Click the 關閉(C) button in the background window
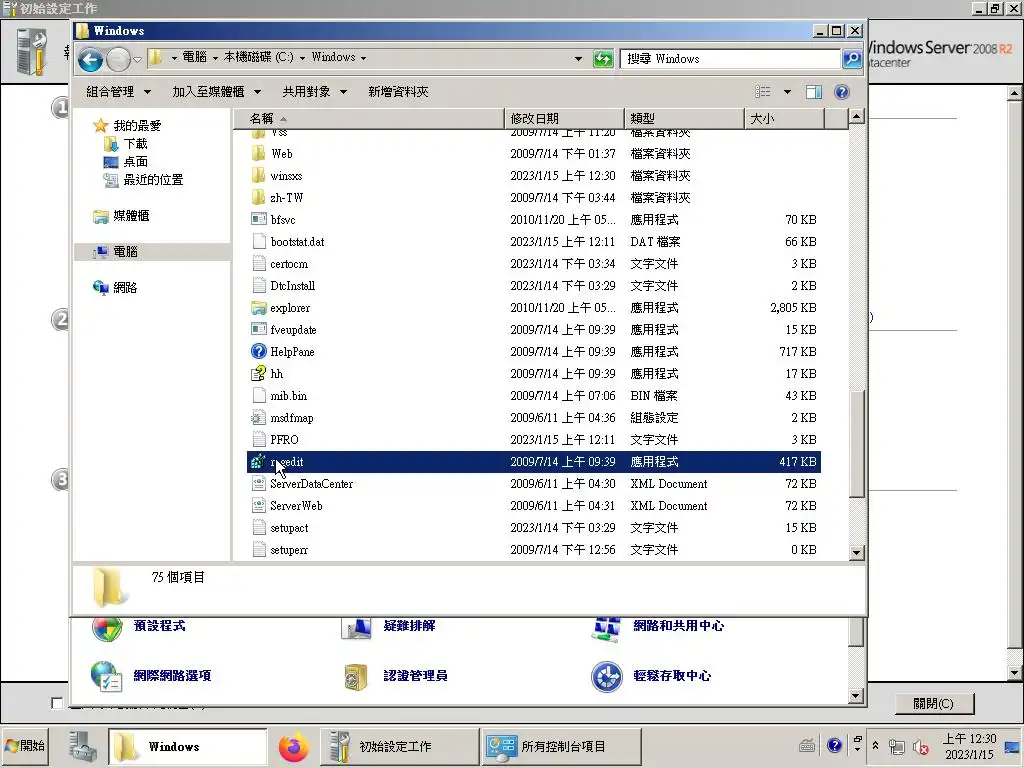 (x=933, y=703)
